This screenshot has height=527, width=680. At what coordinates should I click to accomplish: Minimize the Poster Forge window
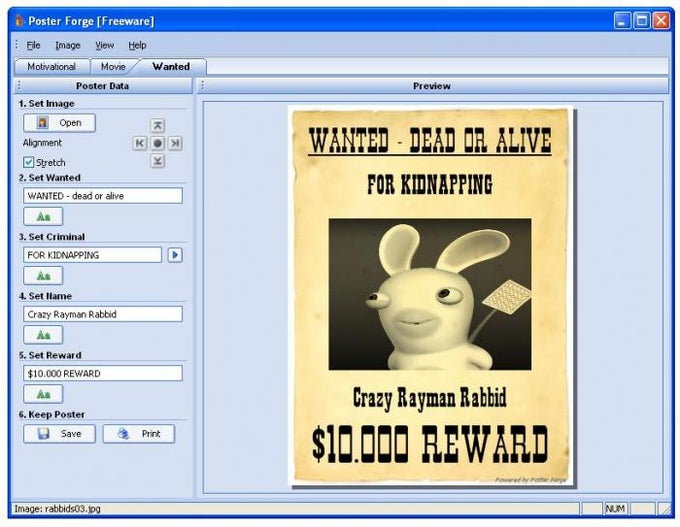622,21
